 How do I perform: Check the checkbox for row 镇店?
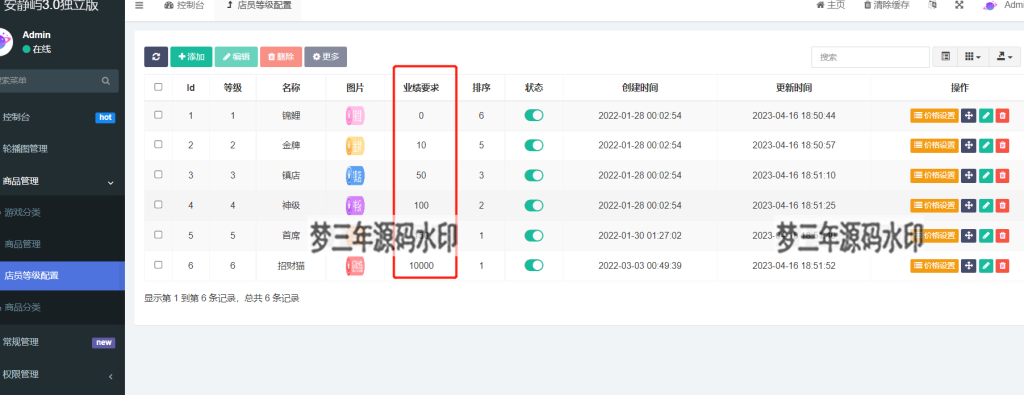(x=158, y=174)
